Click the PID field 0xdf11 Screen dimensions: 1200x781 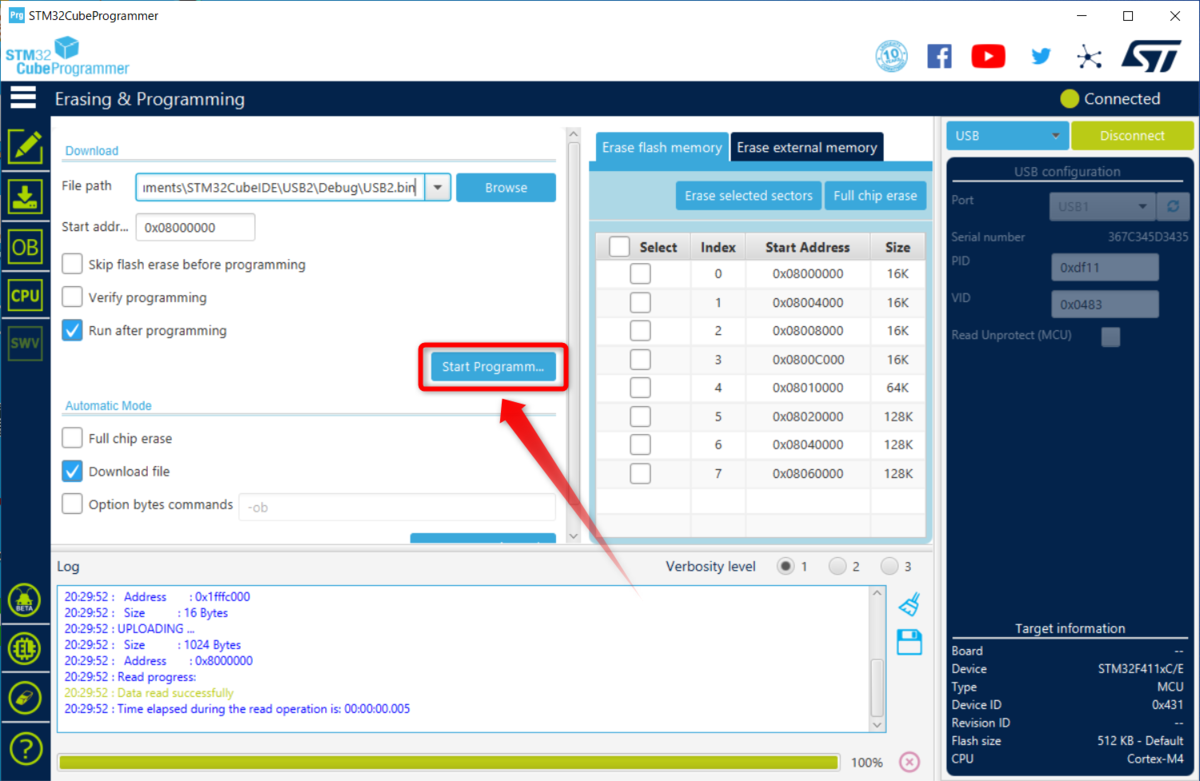(x=1105, y=267)
